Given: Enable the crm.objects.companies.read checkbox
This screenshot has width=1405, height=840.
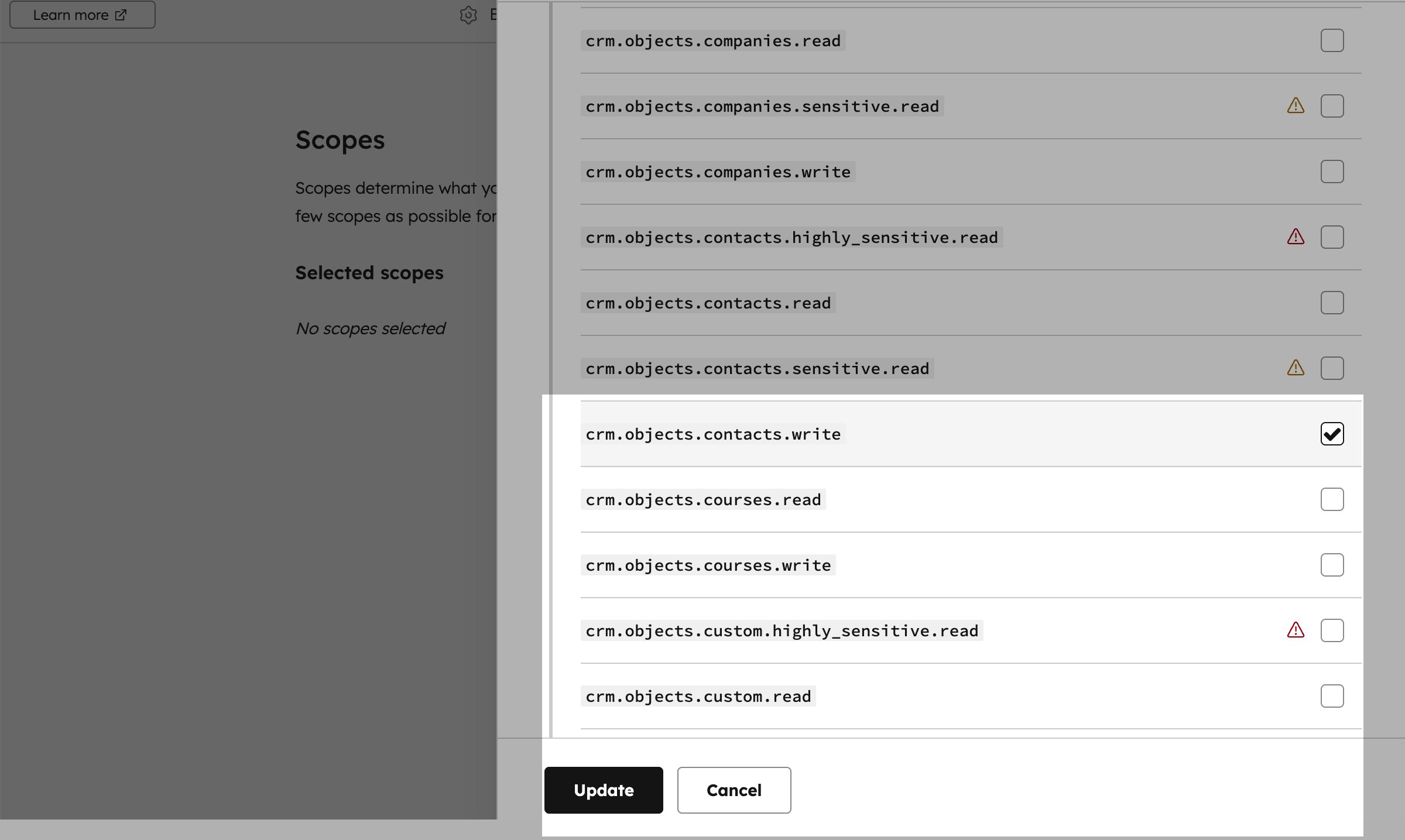Looking at the screenshot, I should 1332,41.
